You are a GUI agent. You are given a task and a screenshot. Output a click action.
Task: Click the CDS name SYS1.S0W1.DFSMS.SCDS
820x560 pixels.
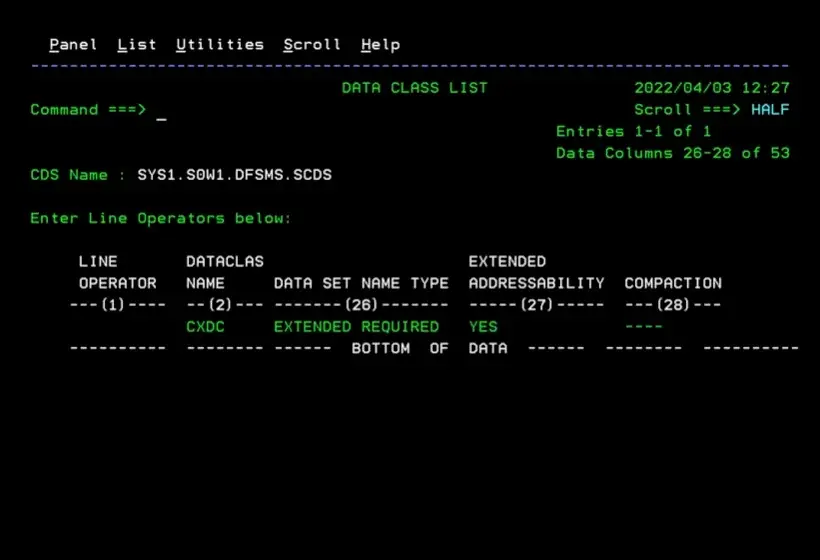(x=234, y=175)
